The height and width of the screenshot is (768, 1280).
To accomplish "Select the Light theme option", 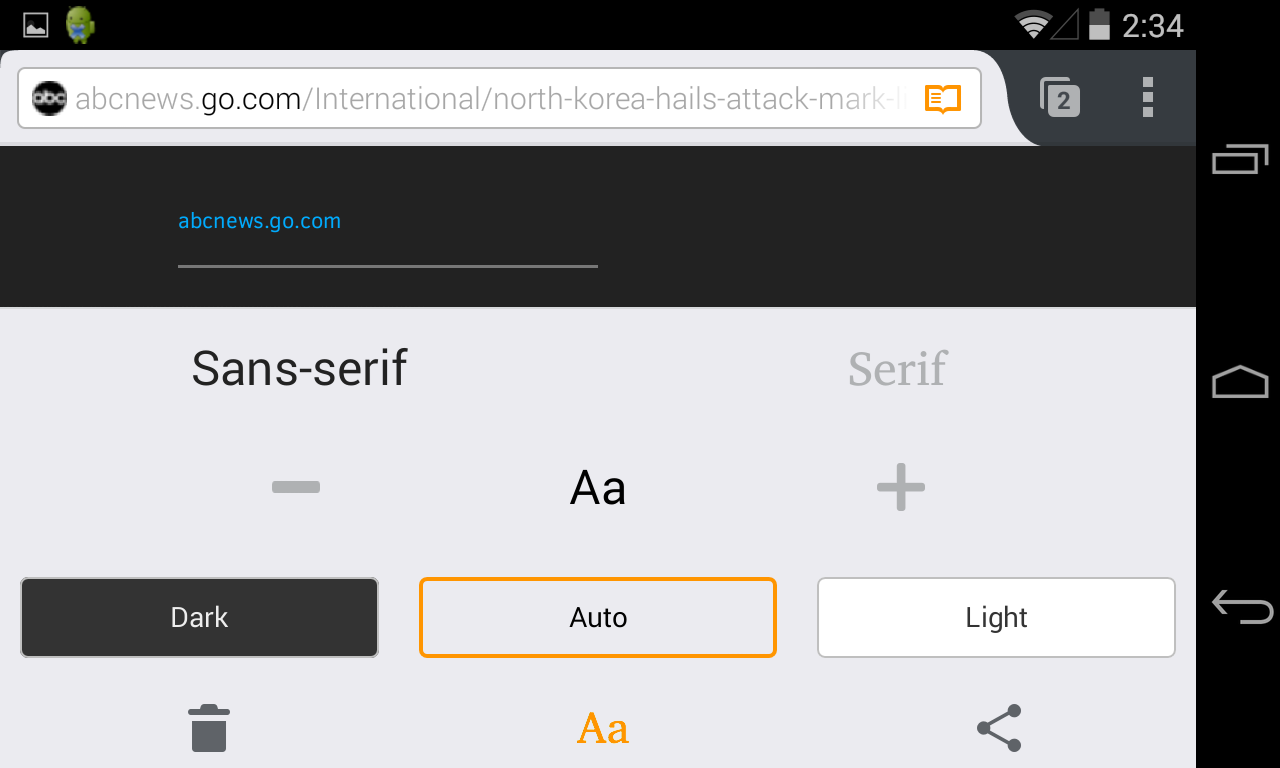I will coord(996,617).
